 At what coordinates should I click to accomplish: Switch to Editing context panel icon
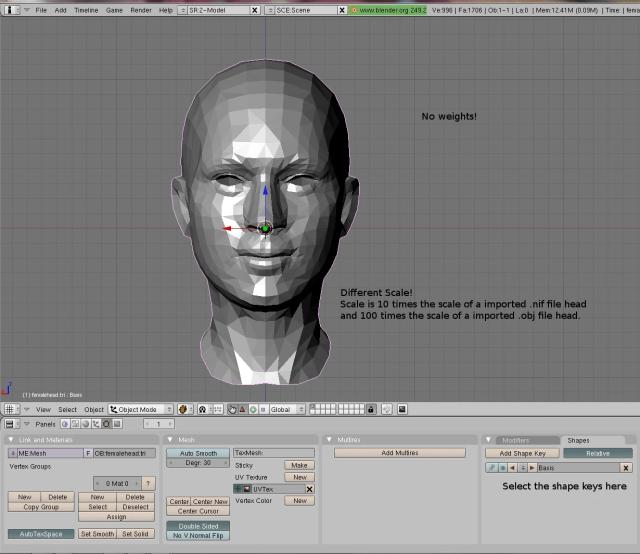click(x=107, y=424)
